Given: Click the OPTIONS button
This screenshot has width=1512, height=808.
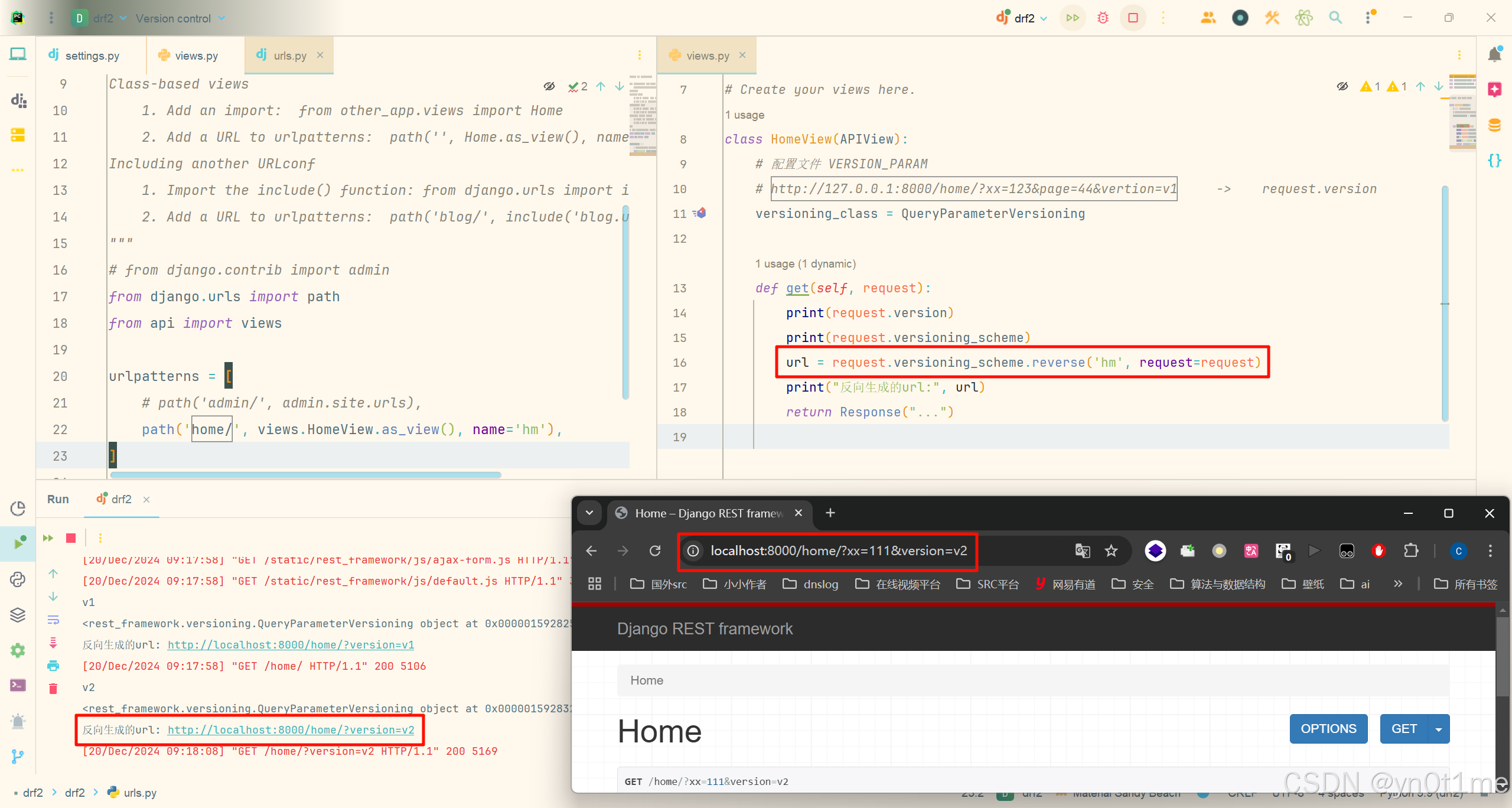Looking at the screenshot, I should (x=1328, y=729).
